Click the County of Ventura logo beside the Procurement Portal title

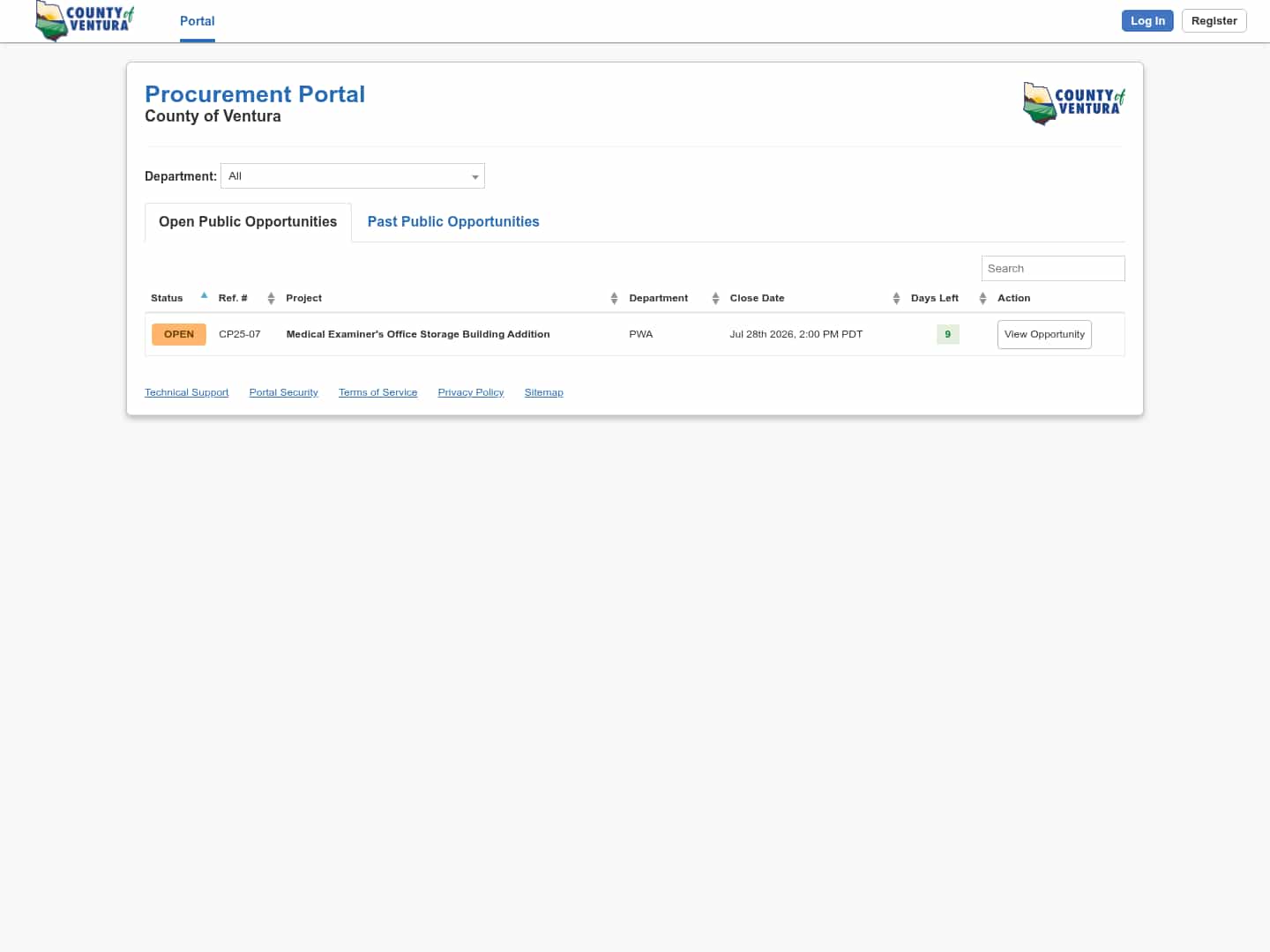click(x=1074, y=103)
